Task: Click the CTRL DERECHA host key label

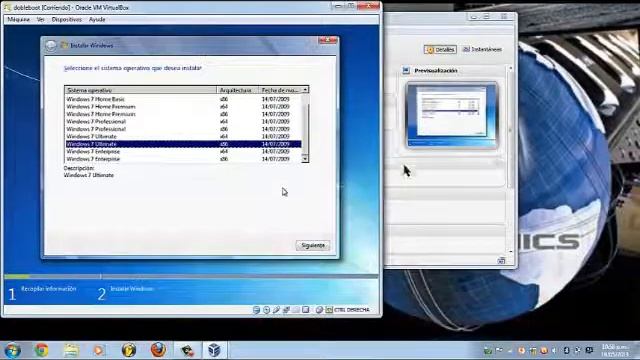Action: click(x=352, y=310)
